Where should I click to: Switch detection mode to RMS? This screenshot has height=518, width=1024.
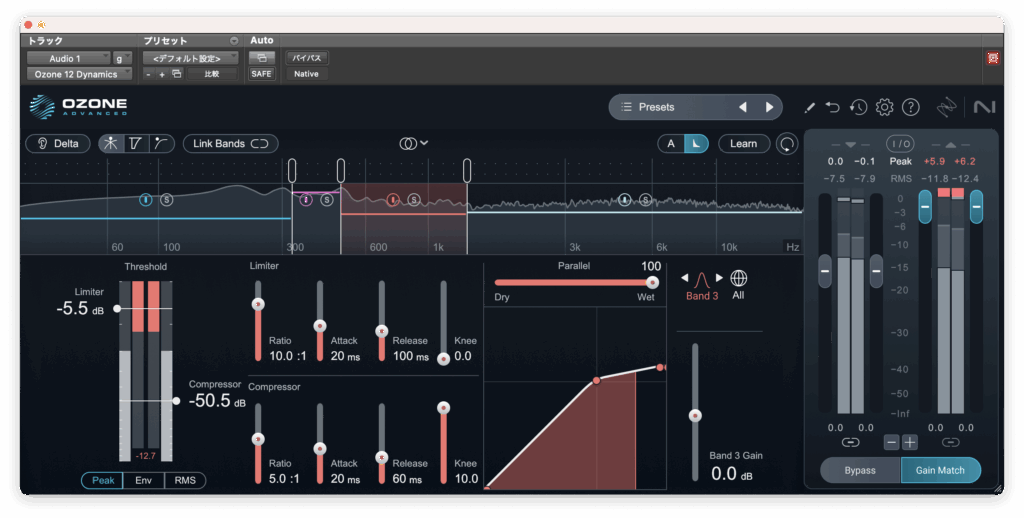tap(185, 481)
